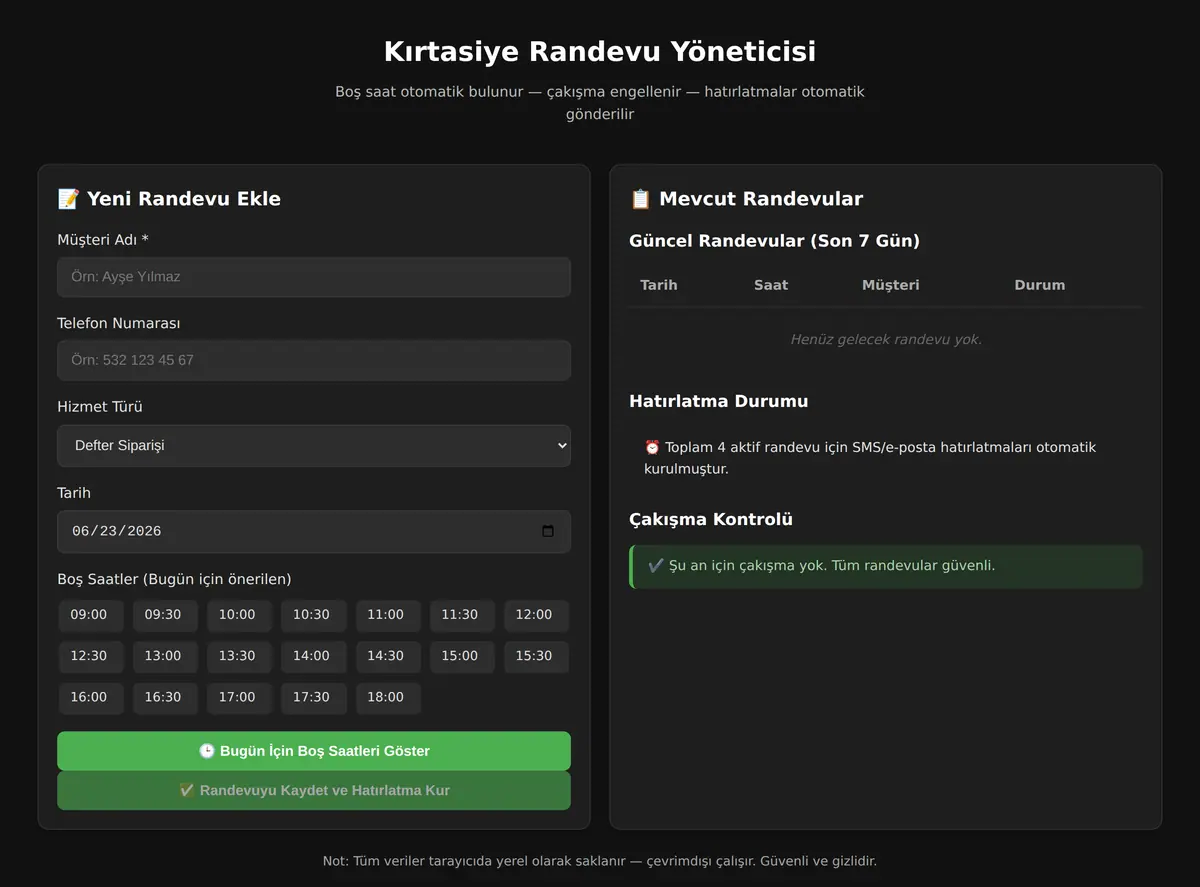Select the 11:30 time slot
The height and width of the screenshot is (887, 1200).
click(460, 615)
